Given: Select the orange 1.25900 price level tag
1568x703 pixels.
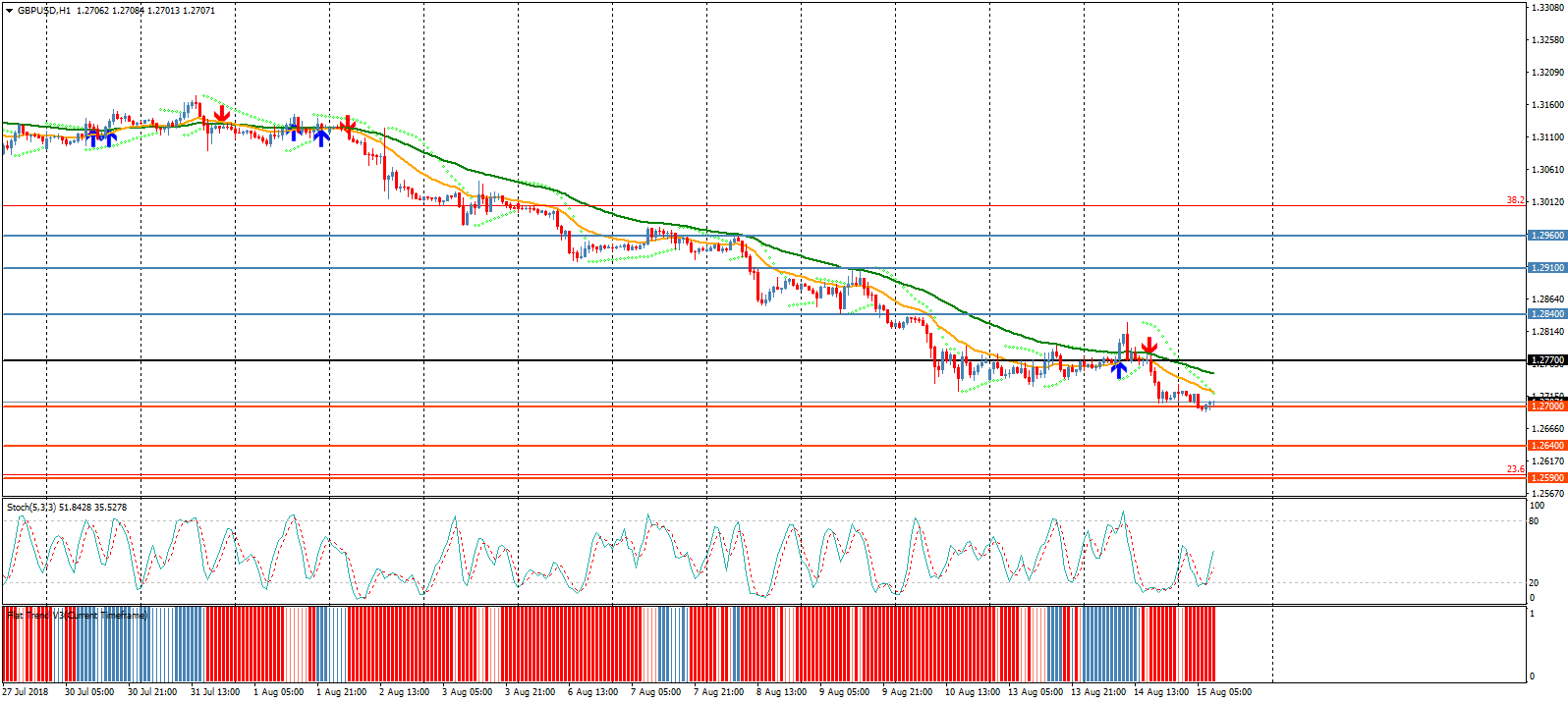Looking at the screenshot, I should click(1546, 478).
